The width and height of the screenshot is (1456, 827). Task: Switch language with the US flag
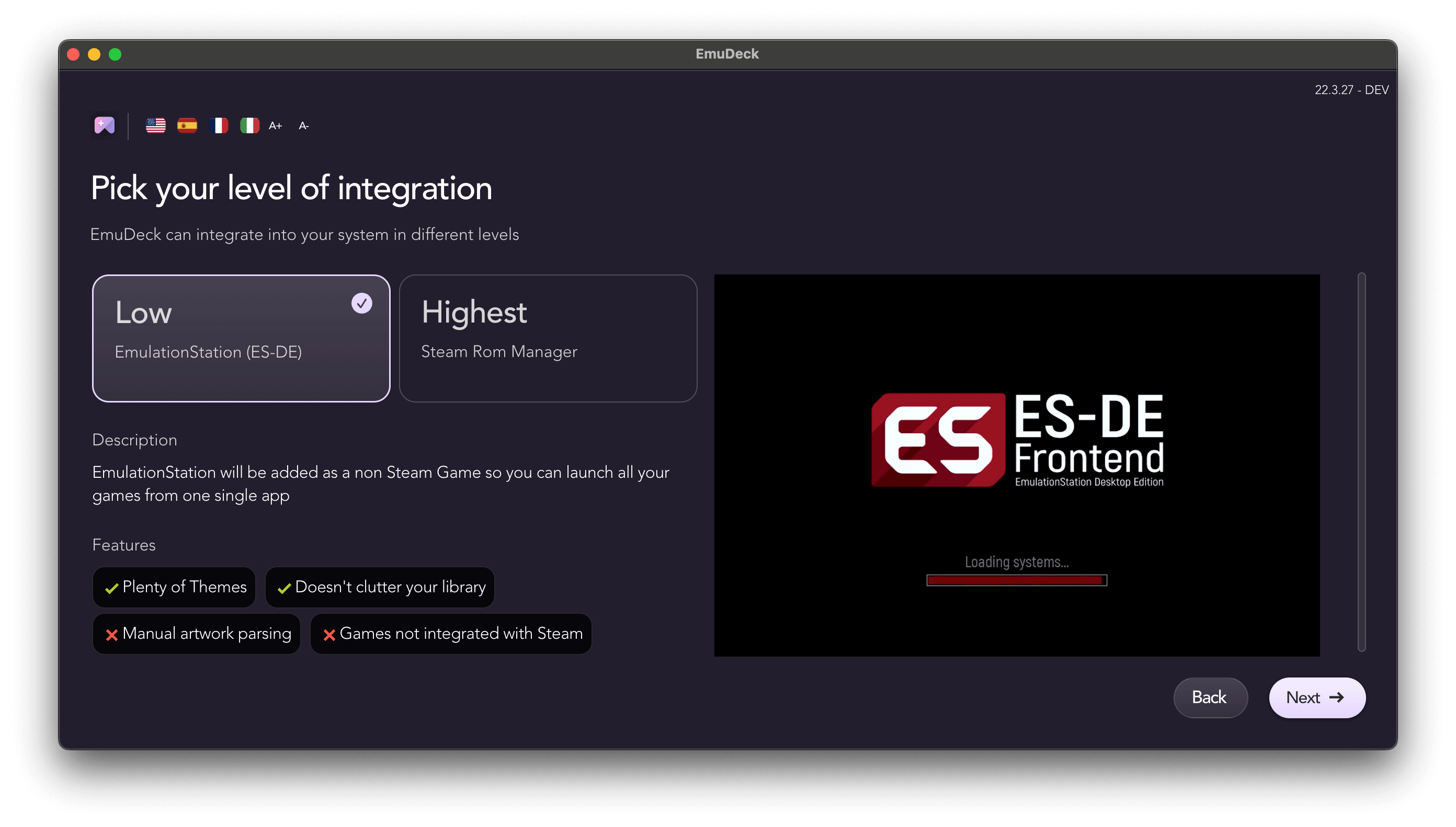click(x=156, y=125)
